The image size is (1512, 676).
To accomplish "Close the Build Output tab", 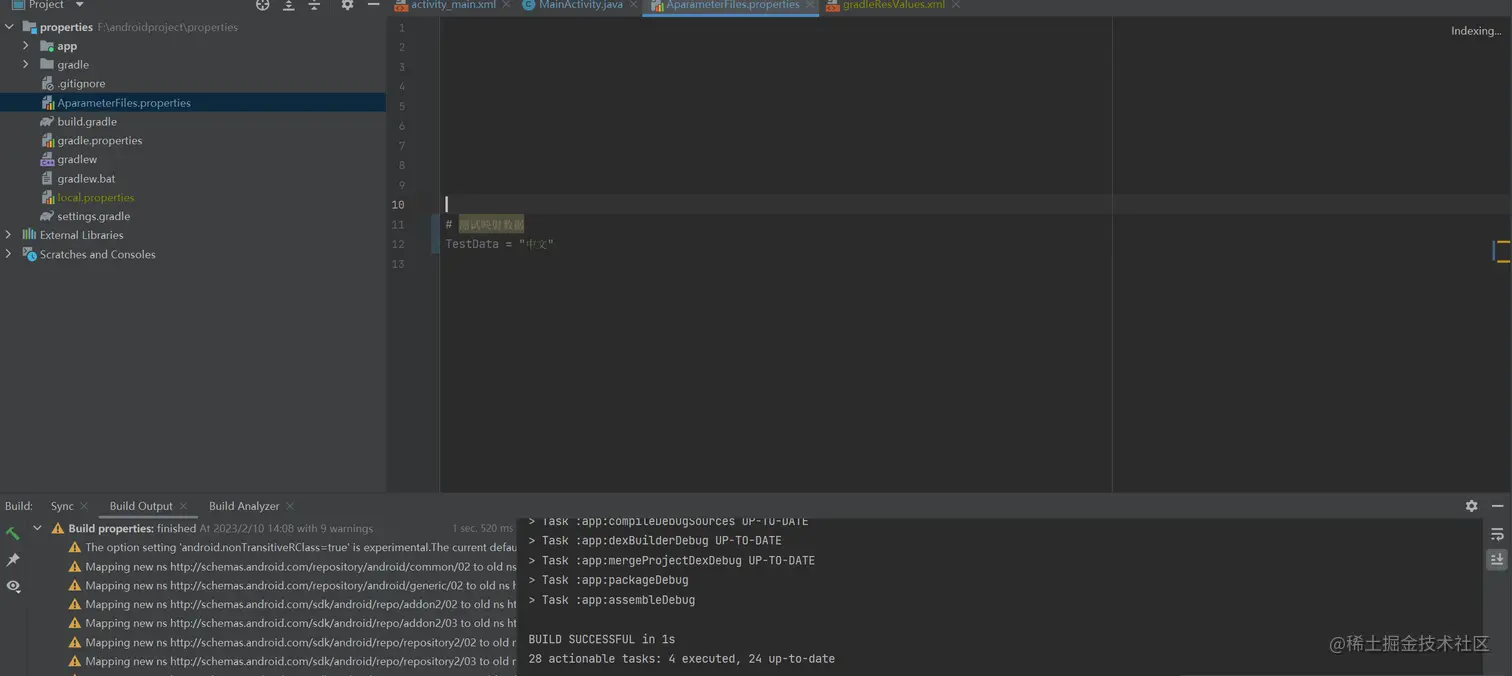I will pyautogui.click(x=183, y=507).
